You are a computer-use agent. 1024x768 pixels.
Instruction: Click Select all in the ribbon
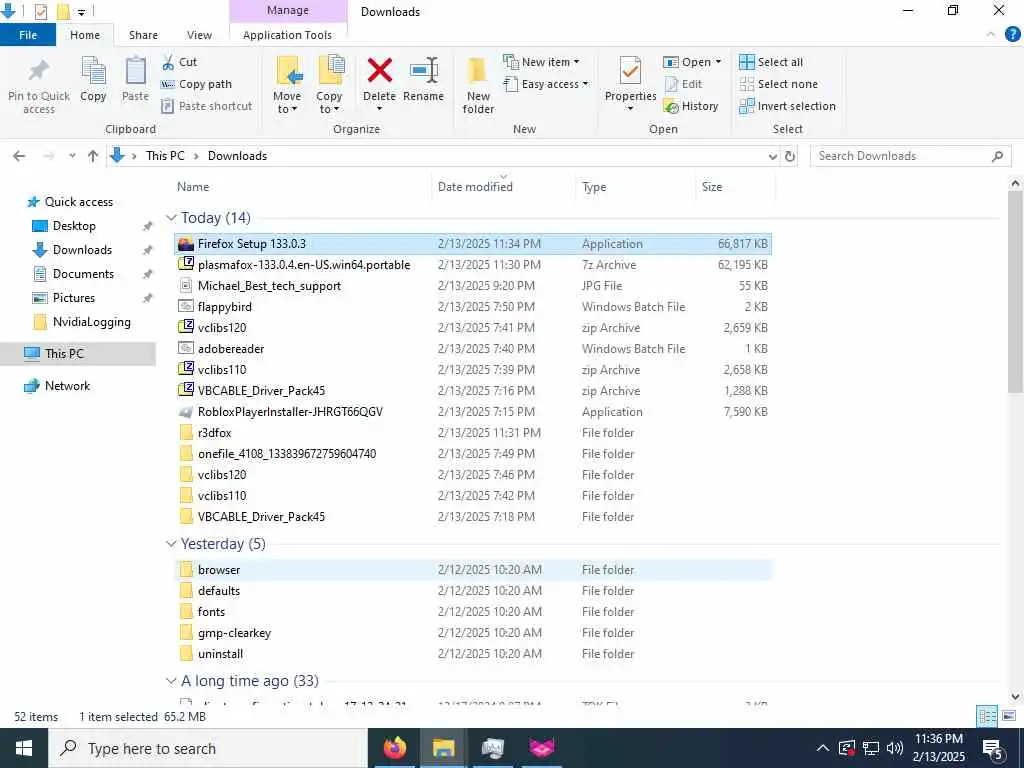click(x=771, y=62)
